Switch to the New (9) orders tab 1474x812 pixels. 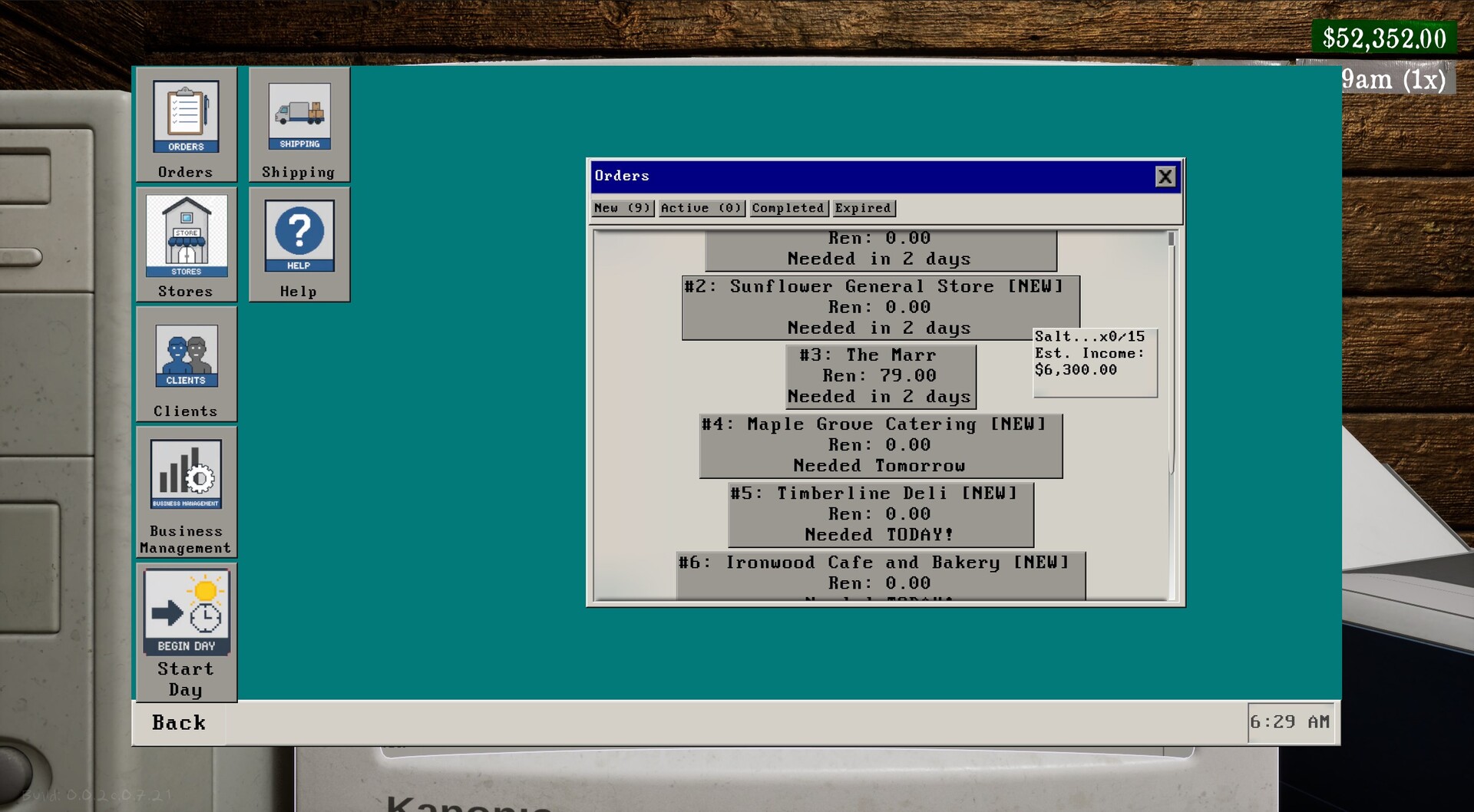tap(622, 208)
